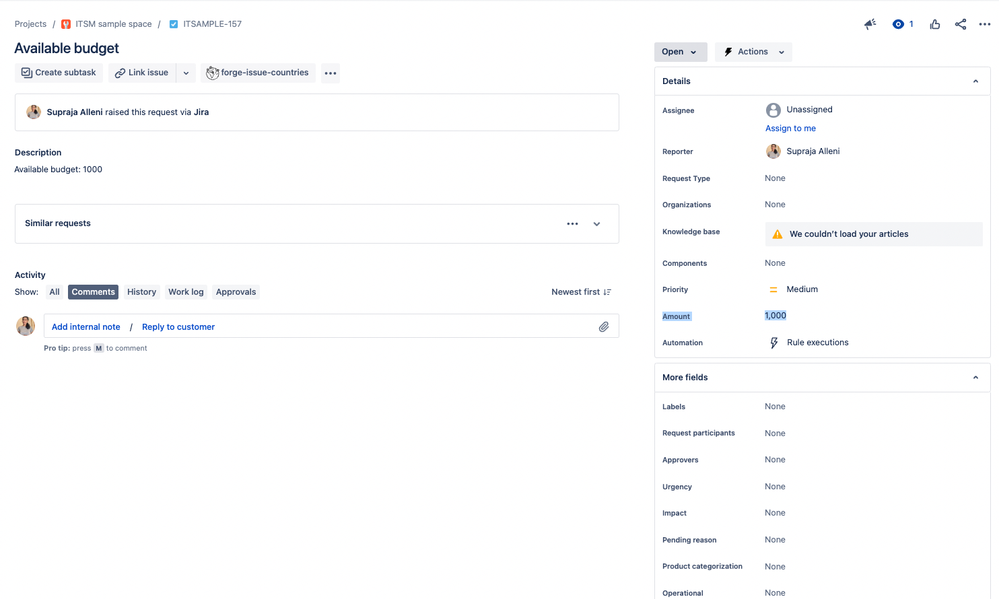Edit the Components None value
Viewport: 999px width, 599px height.
775,263
